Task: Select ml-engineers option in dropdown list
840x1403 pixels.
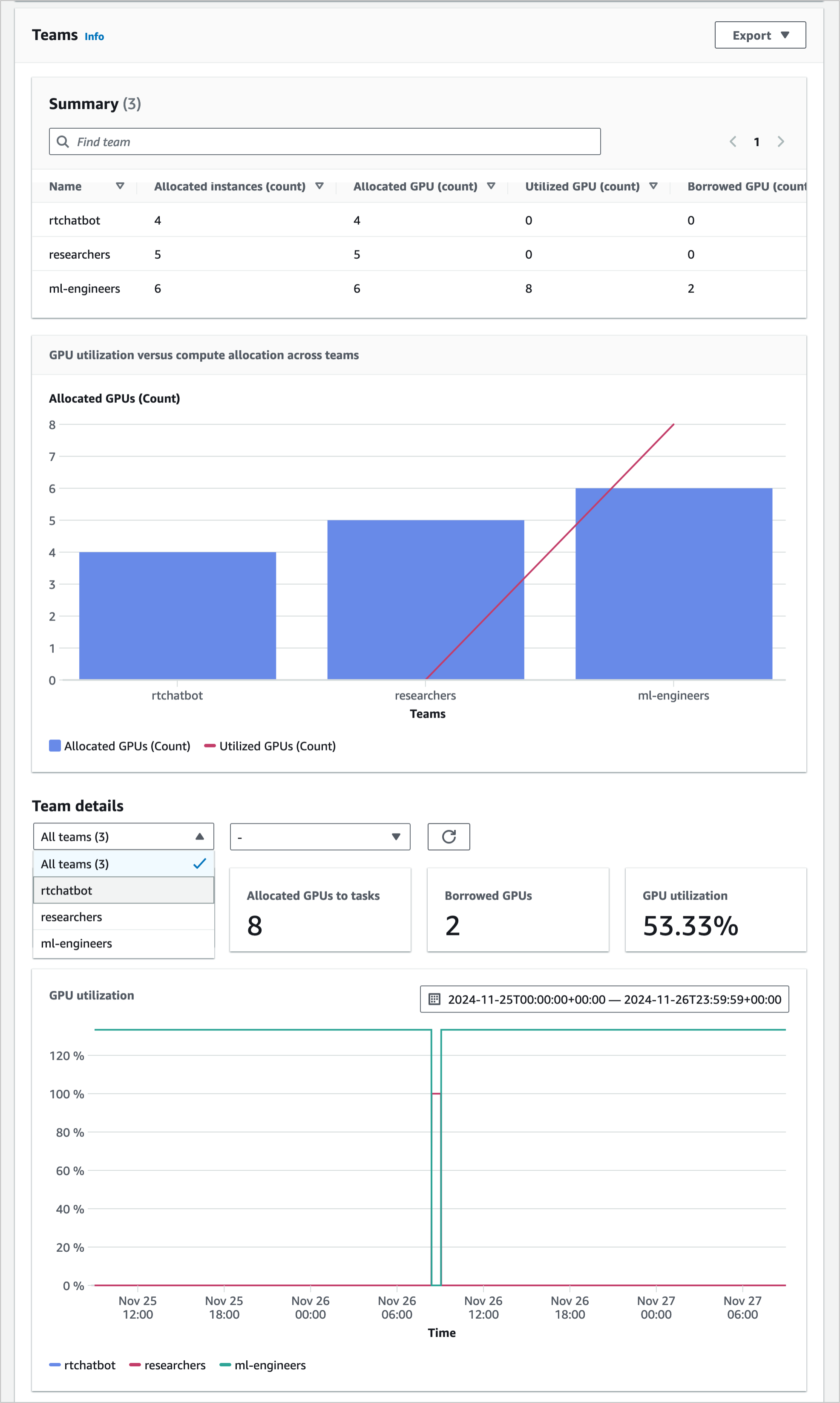Action: [x=124, y=943]
